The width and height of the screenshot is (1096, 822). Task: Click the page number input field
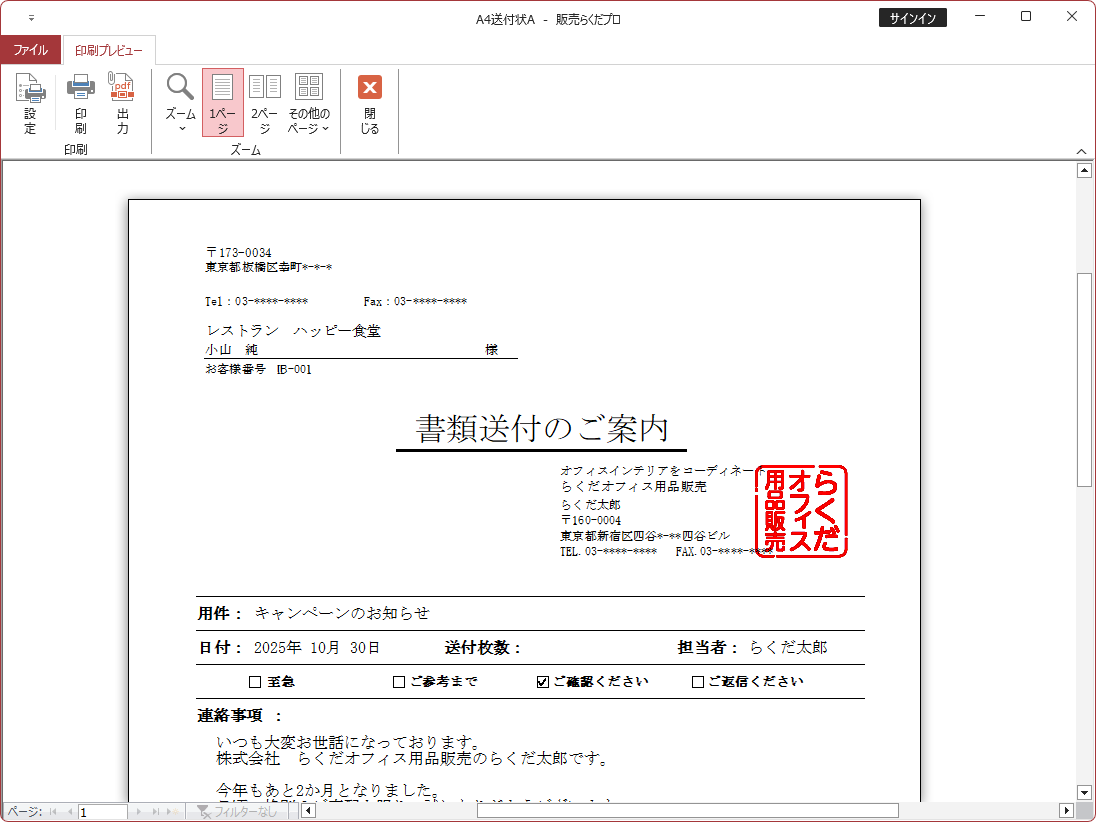tap(102, 812)
